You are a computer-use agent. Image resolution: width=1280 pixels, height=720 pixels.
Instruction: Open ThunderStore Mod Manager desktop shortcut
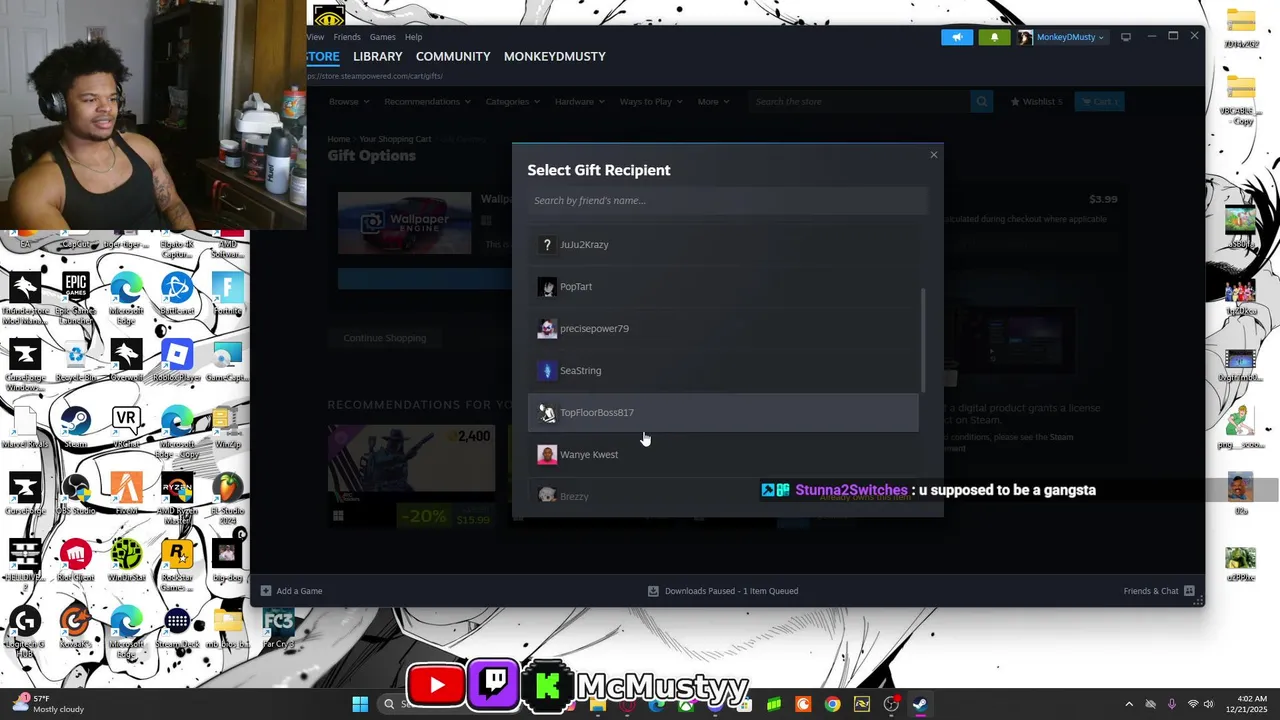[25, 298]
